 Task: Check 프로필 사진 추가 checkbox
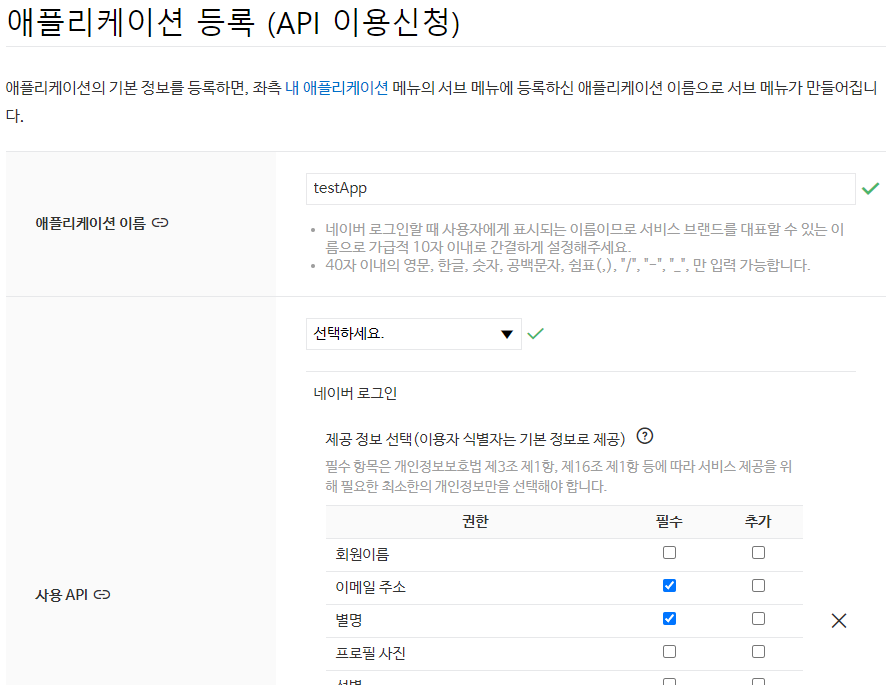point(758,651)
